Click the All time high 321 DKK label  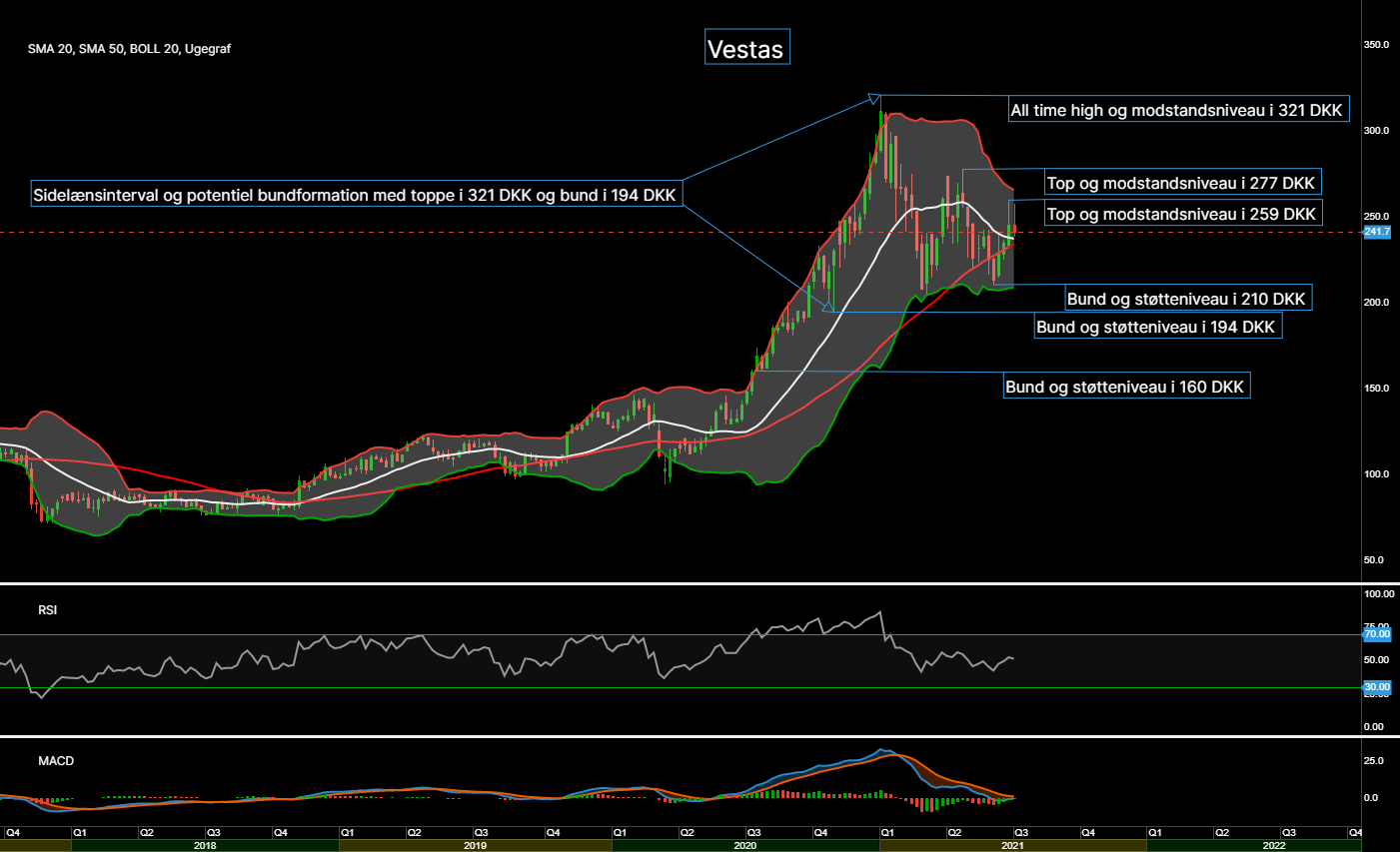tap(1177, 110)
